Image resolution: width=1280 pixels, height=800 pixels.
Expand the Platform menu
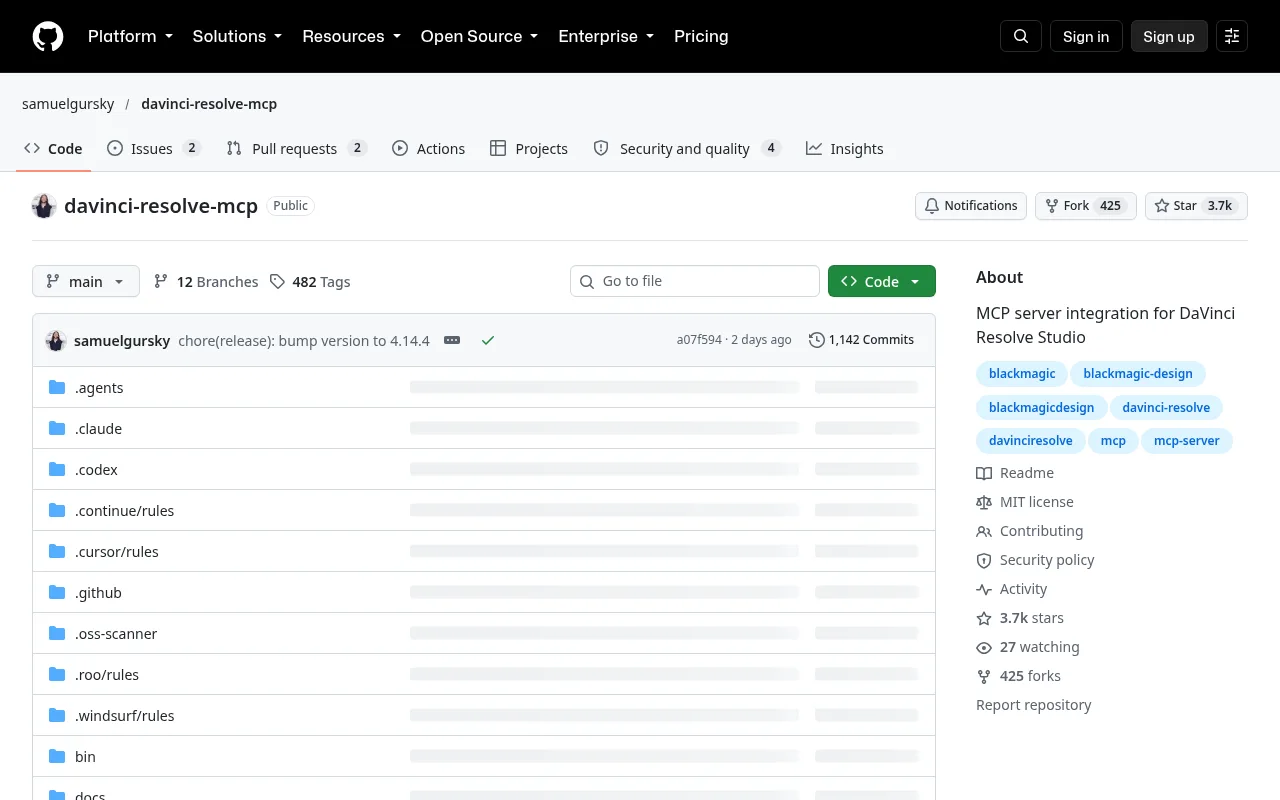(130, 36)
